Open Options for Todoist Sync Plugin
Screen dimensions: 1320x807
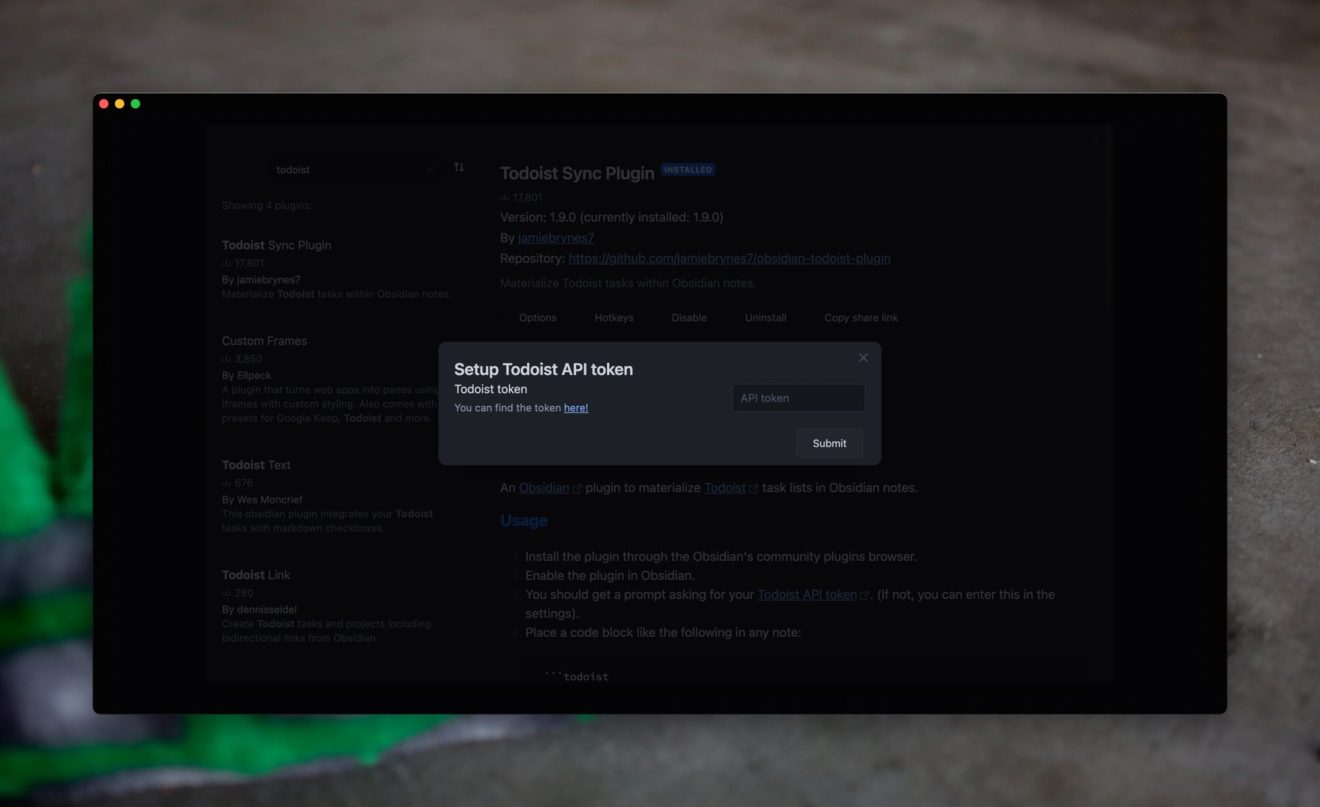[x=537, y=317]
